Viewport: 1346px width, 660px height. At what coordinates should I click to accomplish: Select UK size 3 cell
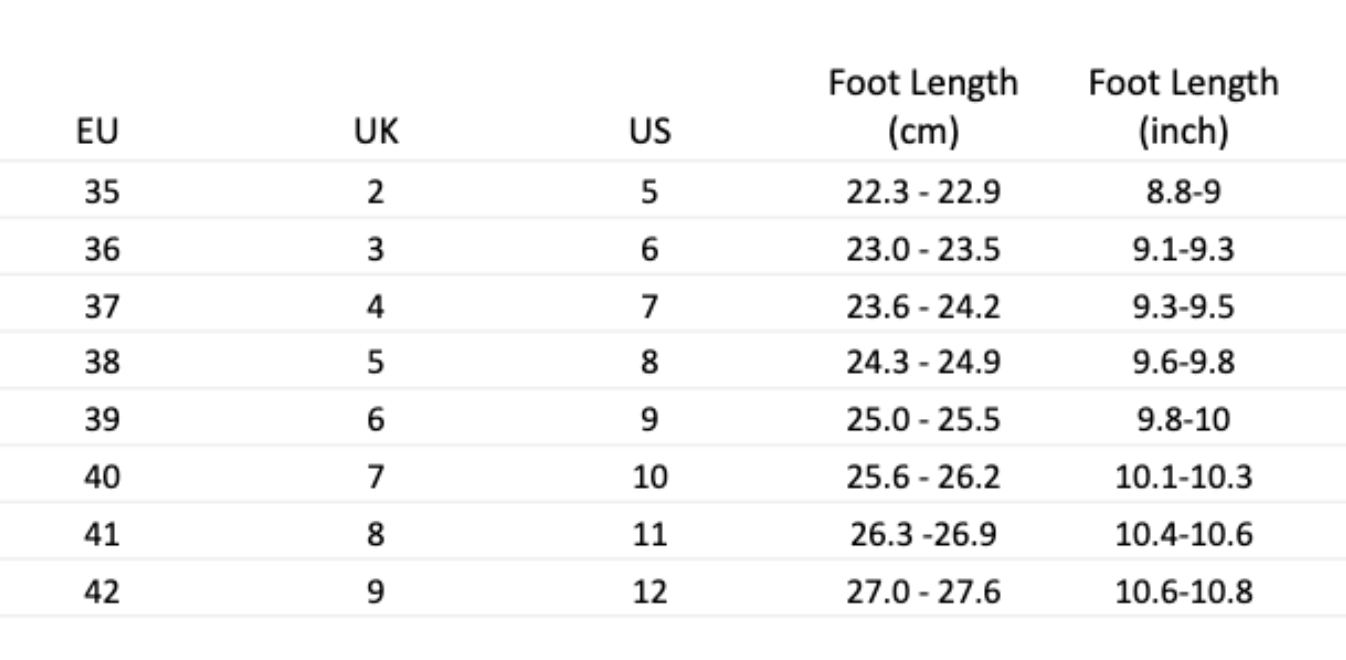coord(375,248)
